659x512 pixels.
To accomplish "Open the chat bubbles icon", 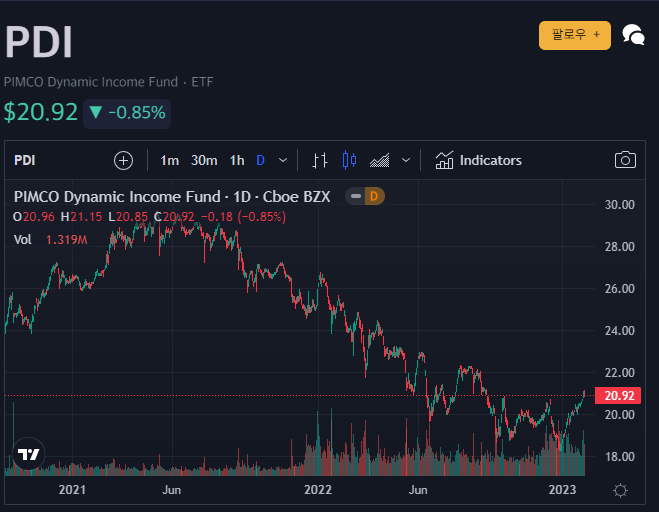I will (633, 34).
